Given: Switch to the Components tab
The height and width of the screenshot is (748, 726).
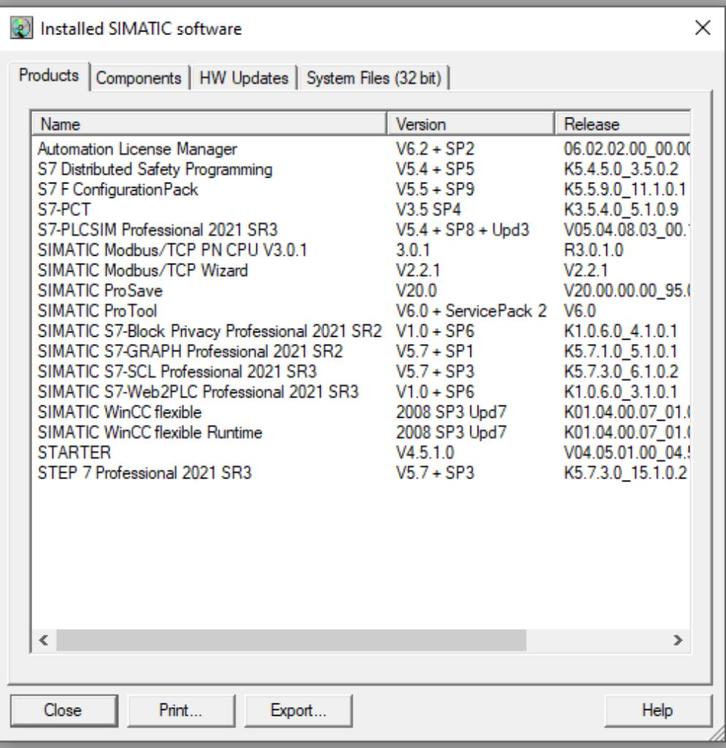Looking at the screenshot, I should tap(139, 78).
